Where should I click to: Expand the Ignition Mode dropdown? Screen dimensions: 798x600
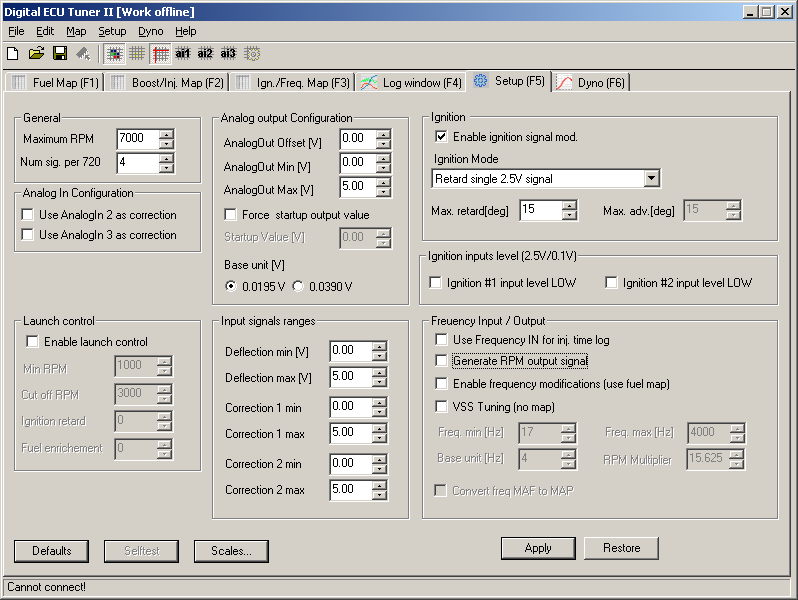pos(651,179)
